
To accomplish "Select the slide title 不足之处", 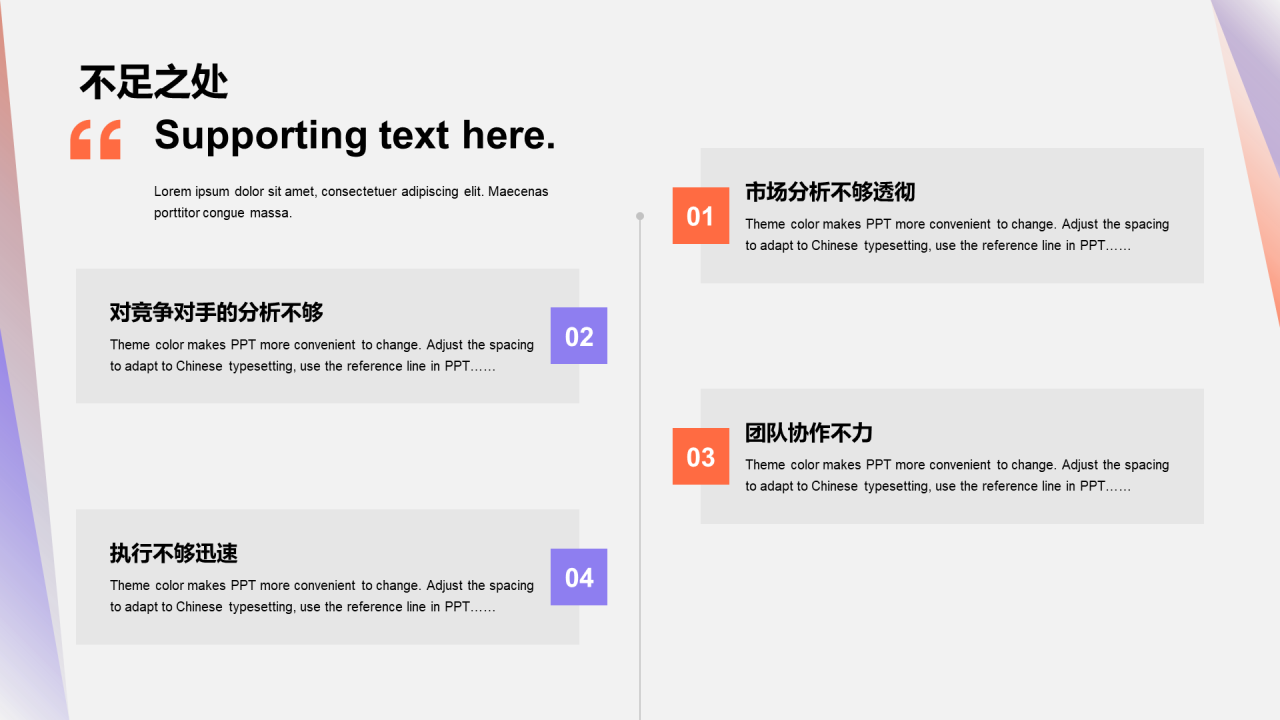I will pyautogui.click(x=154, y=82).
